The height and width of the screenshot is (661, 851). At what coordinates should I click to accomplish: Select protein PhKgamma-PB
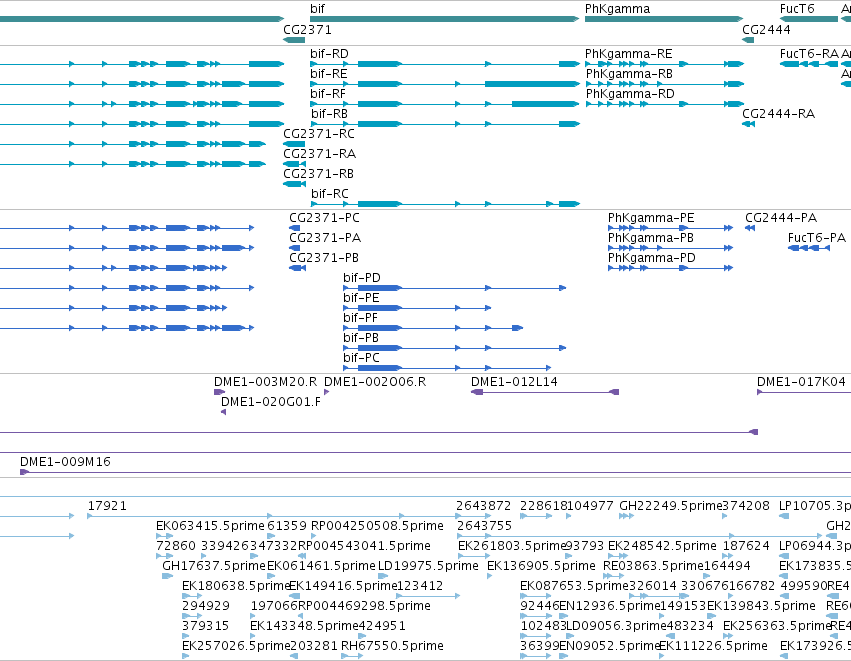[x=671, y=248]
